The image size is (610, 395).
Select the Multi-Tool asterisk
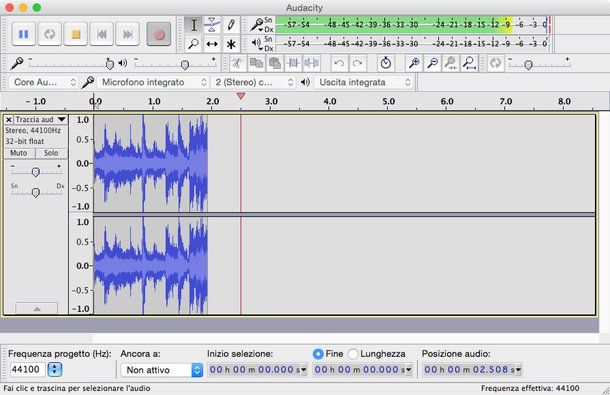coord(231,44)
